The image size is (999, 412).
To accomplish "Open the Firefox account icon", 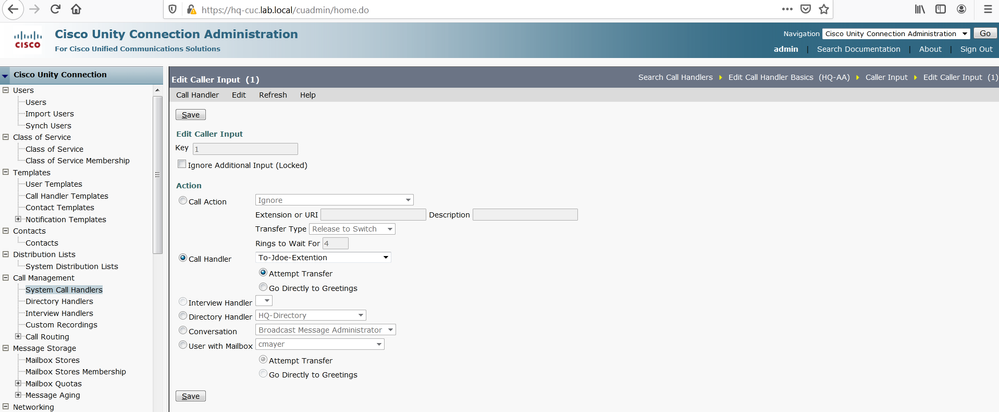I will (961, 10).
